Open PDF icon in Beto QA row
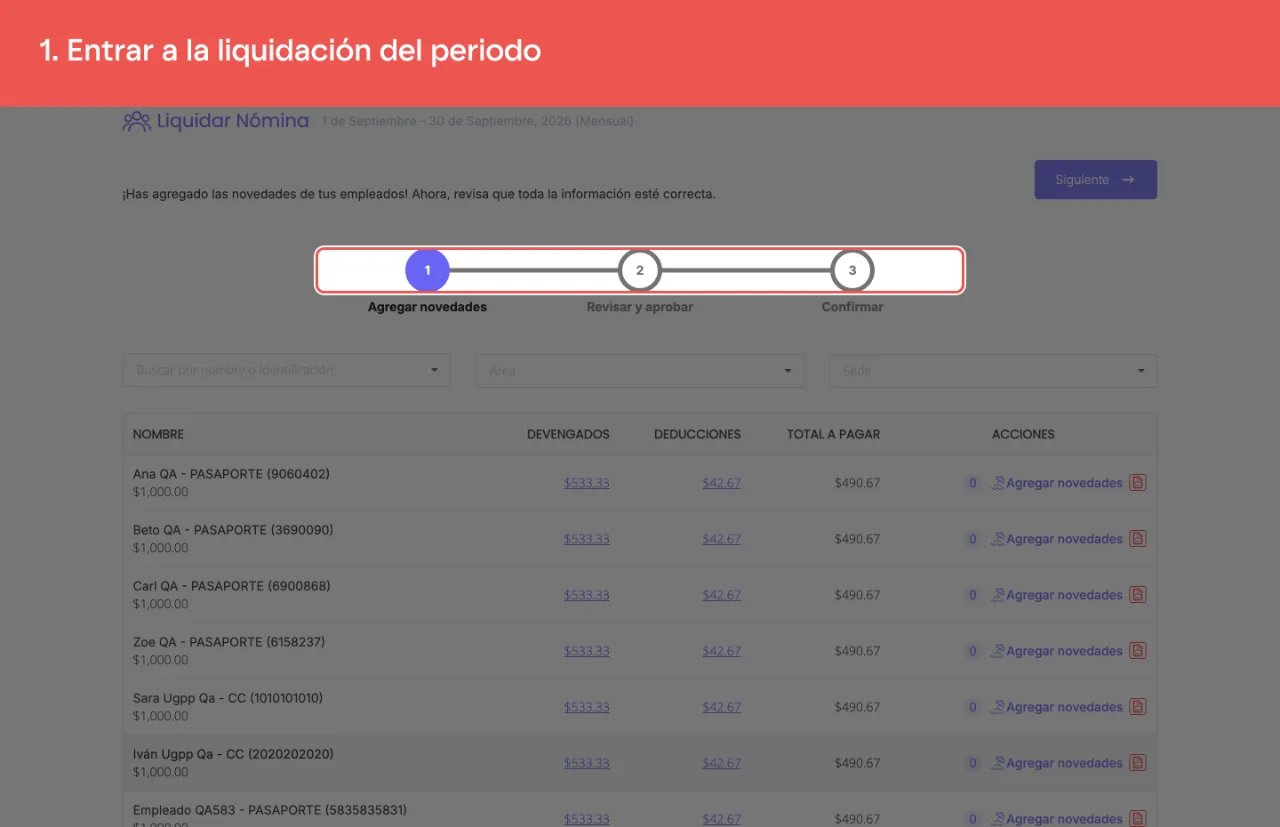1280x827 pixels. click(1138, 539)
